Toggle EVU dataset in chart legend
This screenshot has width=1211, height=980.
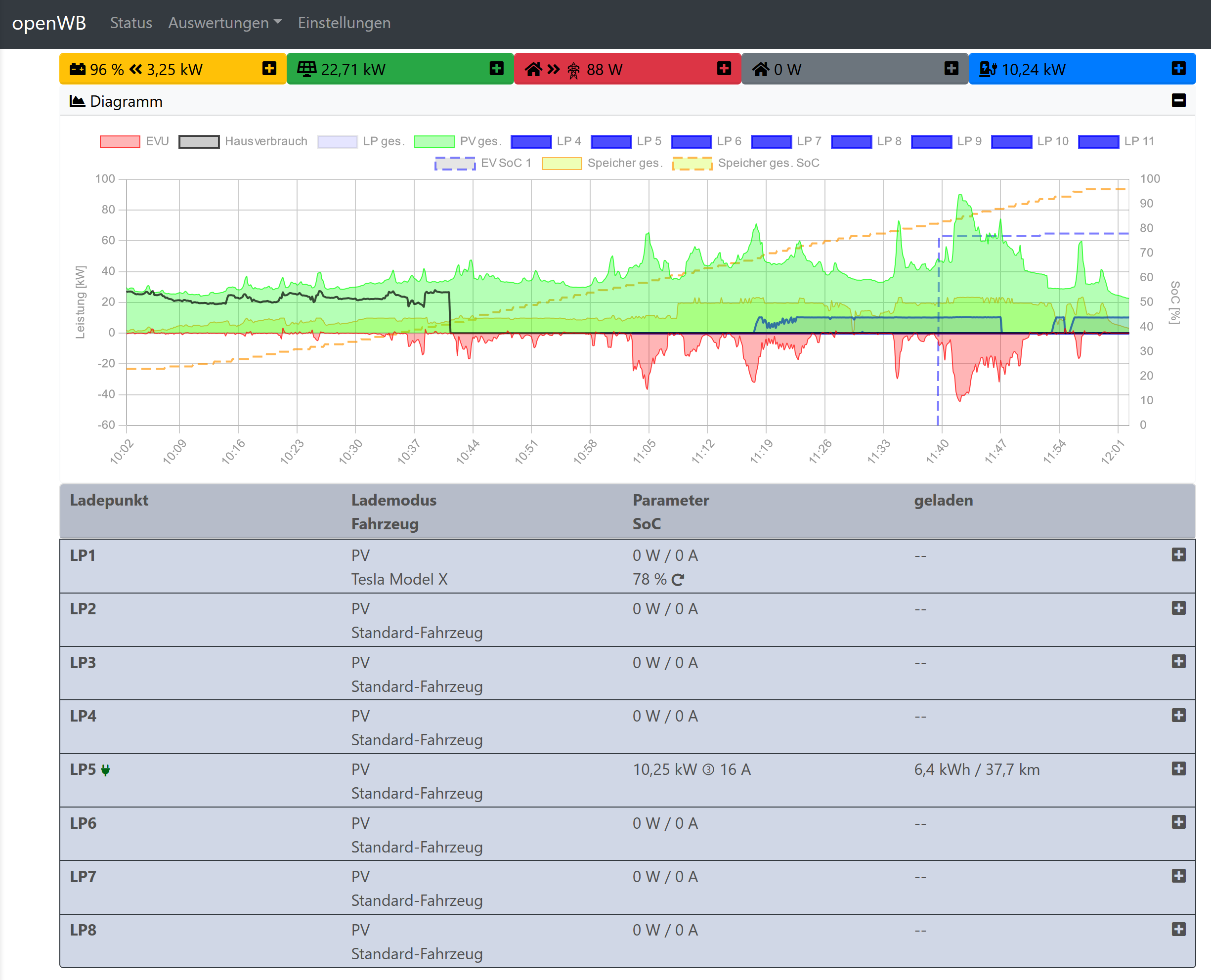pyautogui.click(x=120, y=142)
